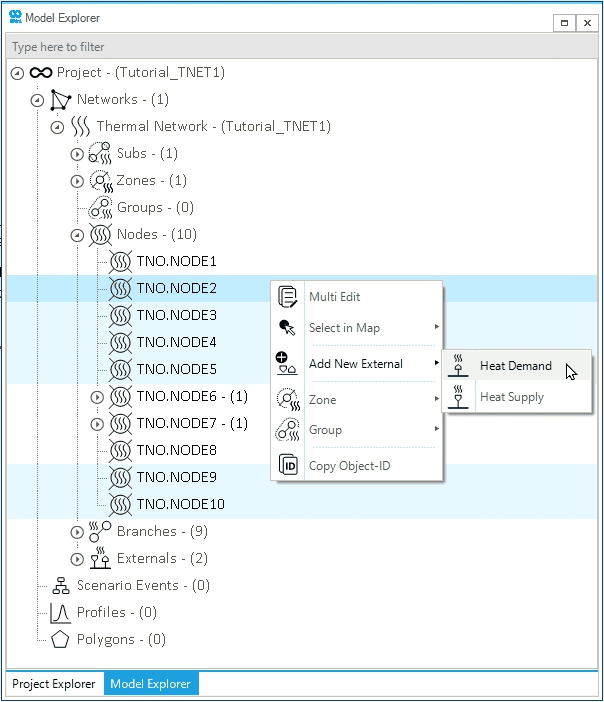The height and width of the screenshot is (702, 604).
Task: Click the Branches icon in the tree
Action: pos(100,532)
